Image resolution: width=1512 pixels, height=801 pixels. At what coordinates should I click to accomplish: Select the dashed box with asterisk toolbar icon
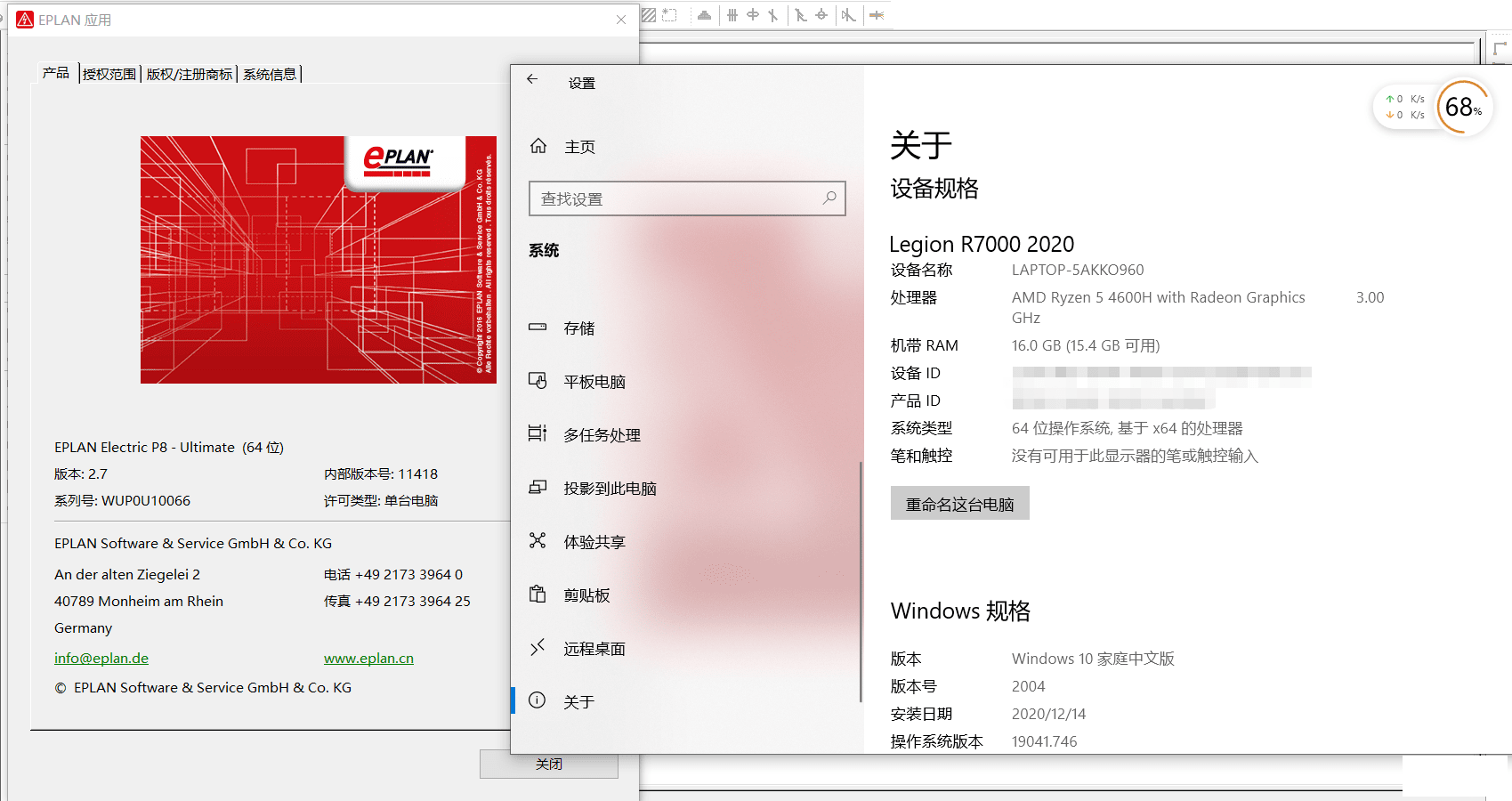coord(669,15)
